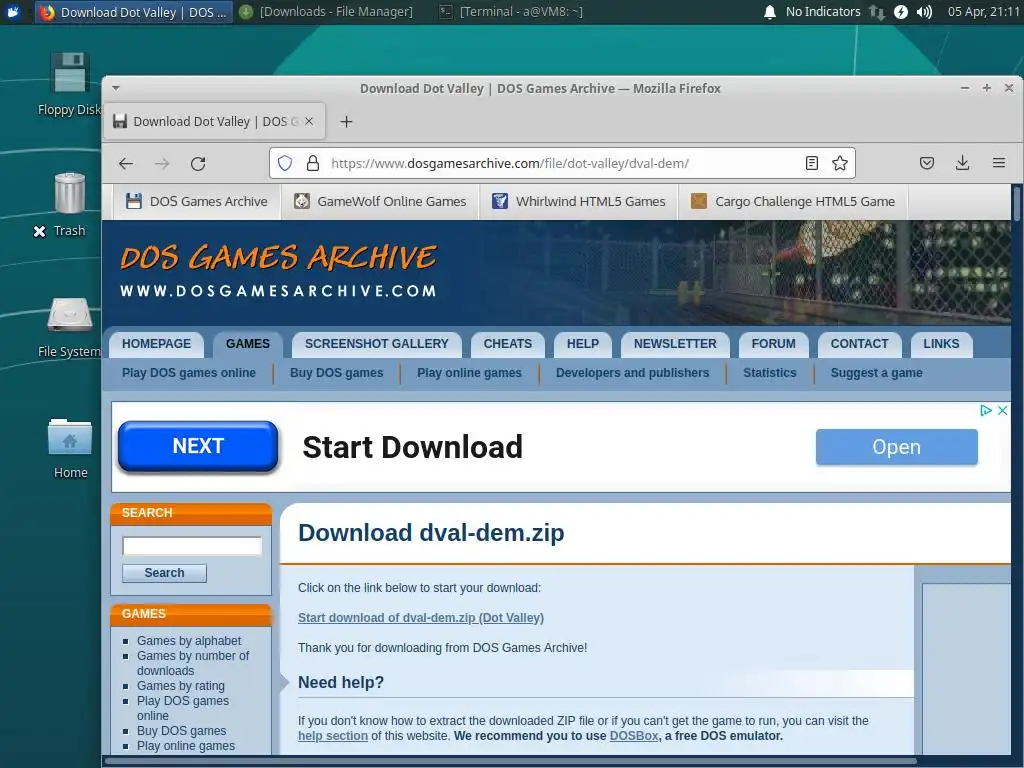Viewport: 1024px width, 768px height.
Task: Open the Xfce applications menu icon
Action: point(14,12)
